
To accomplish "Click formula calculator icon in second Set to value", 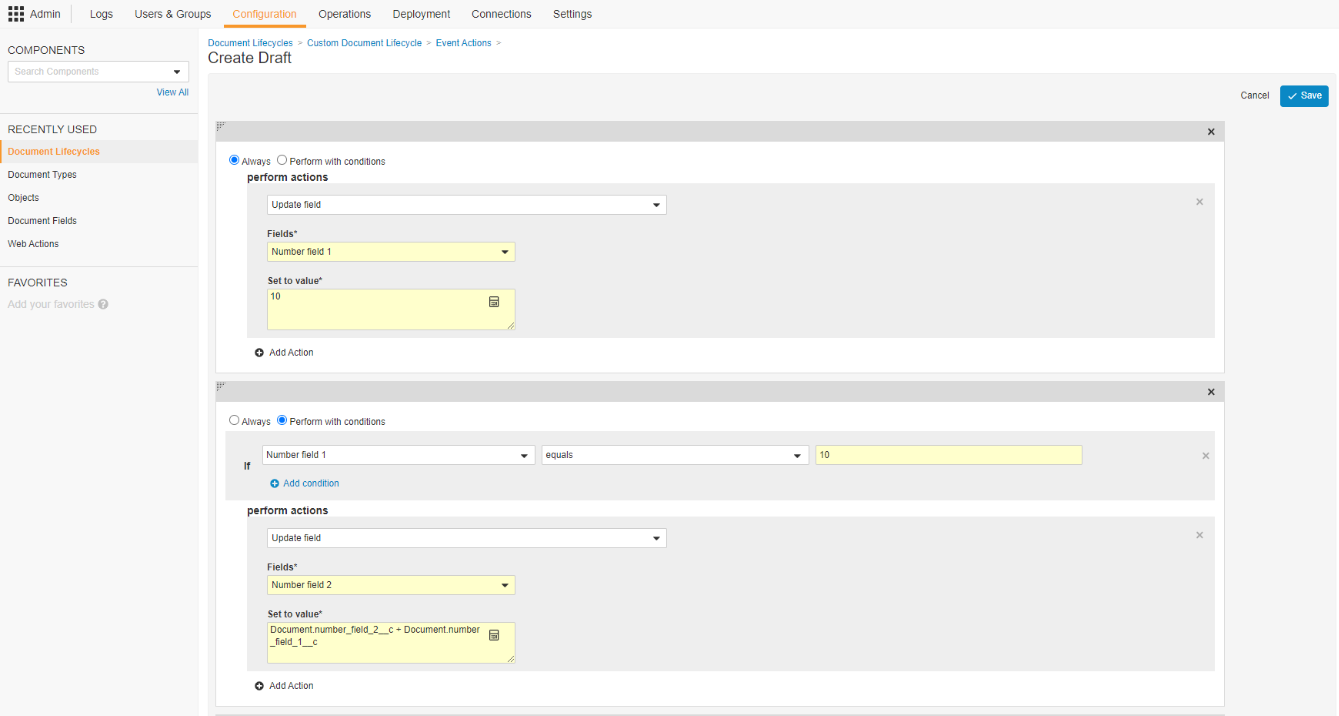I will click(x=493, y=634).
